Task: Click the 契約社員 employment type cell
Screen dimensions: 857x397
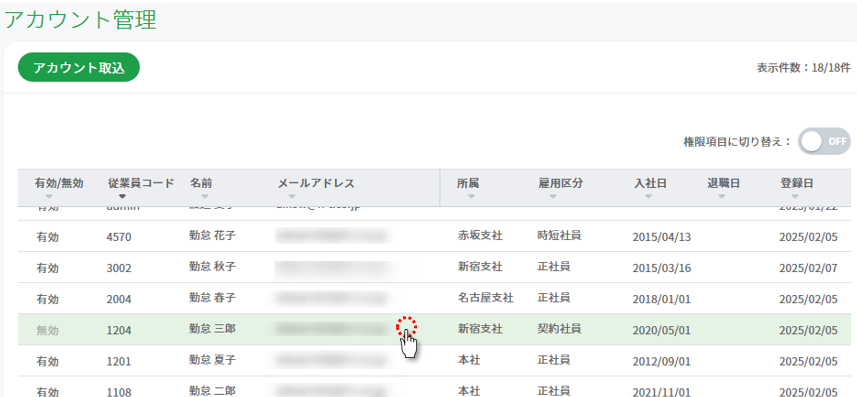Action: point(559,329)
